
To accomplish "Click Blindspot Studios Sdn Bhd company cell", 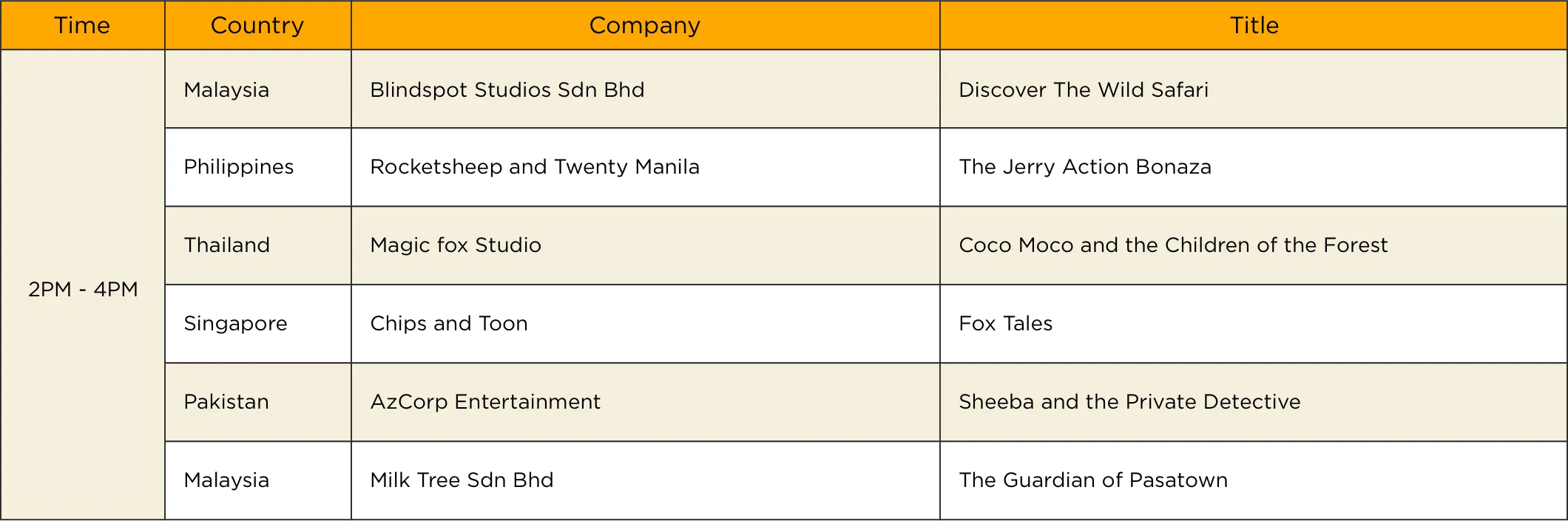I will pos(507,90).
